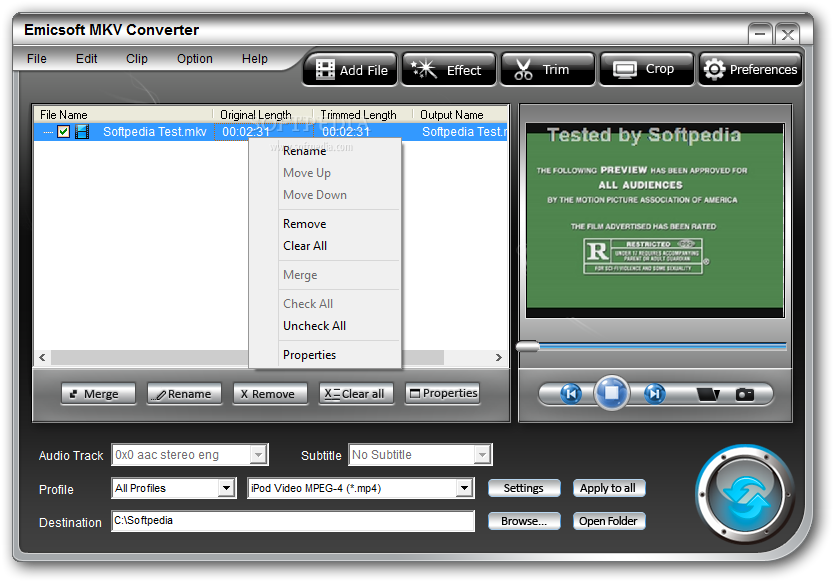Minimize the Emicsoft MKV Converter window

point(760,35)
